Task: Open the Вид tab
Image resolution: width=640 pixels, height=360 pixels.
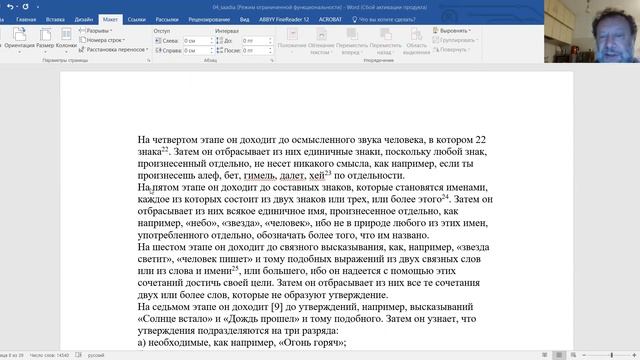Action: (x=244, y=19)
